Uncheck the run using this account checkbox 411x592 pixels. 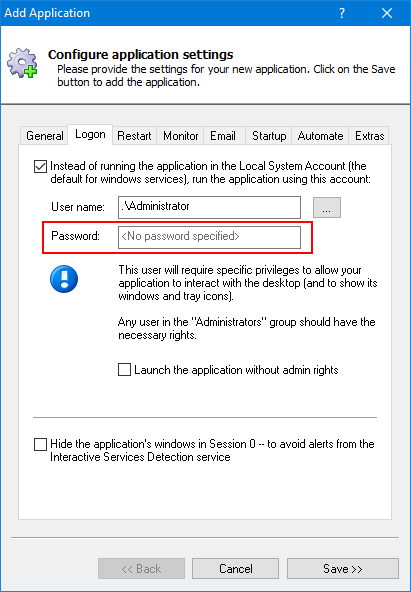40,166
